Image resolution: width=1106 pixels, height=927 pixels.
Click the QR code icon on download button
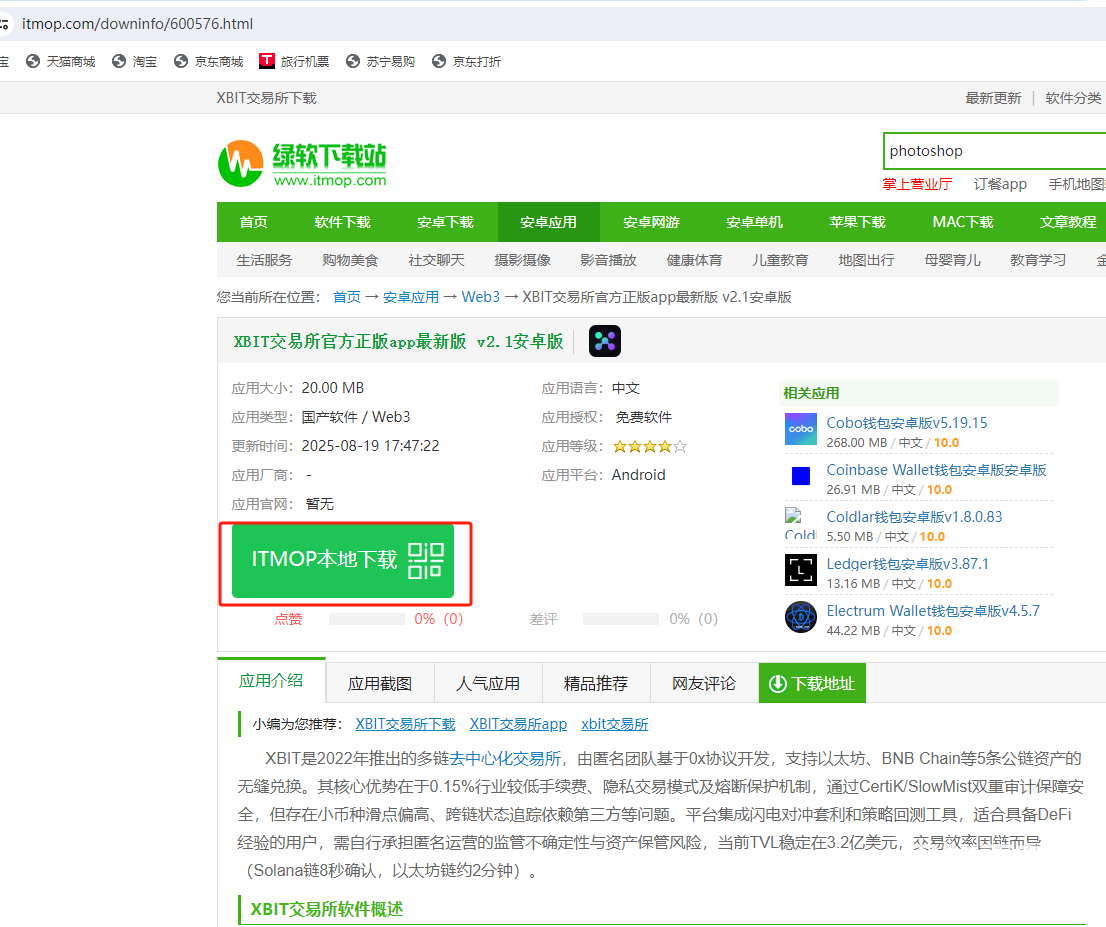click(x=425, y=560)
